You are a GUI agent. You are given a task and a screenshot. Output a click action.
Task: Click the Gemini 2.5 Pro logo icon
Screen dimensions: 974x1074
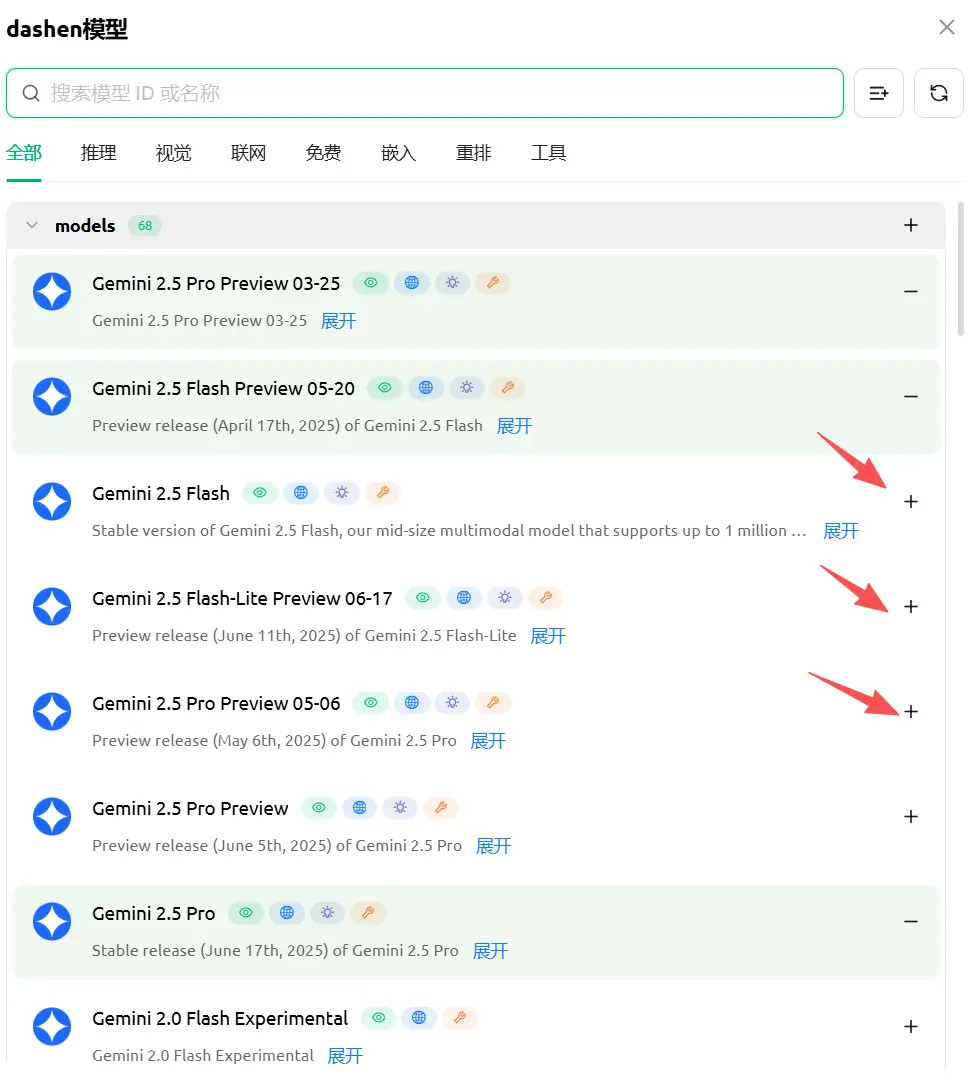click(x=52, y=922)
